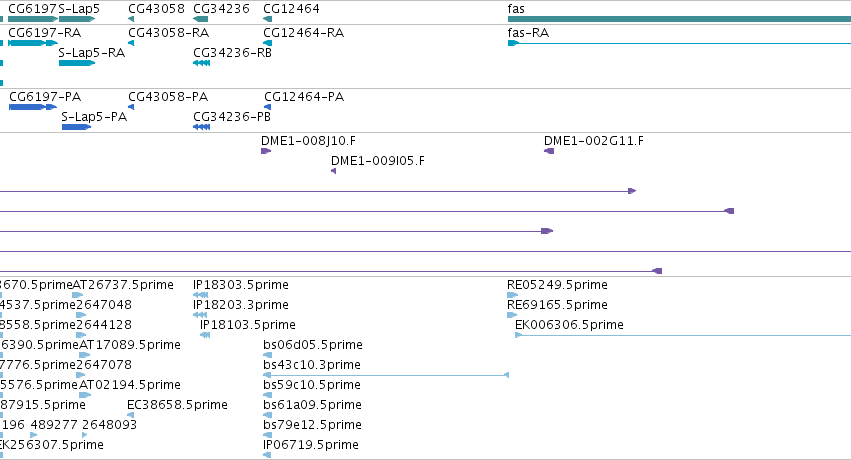Select the bs06d05.5prime EST label
The height and width of the screenshot is (460, 851).
coord(313,345)
